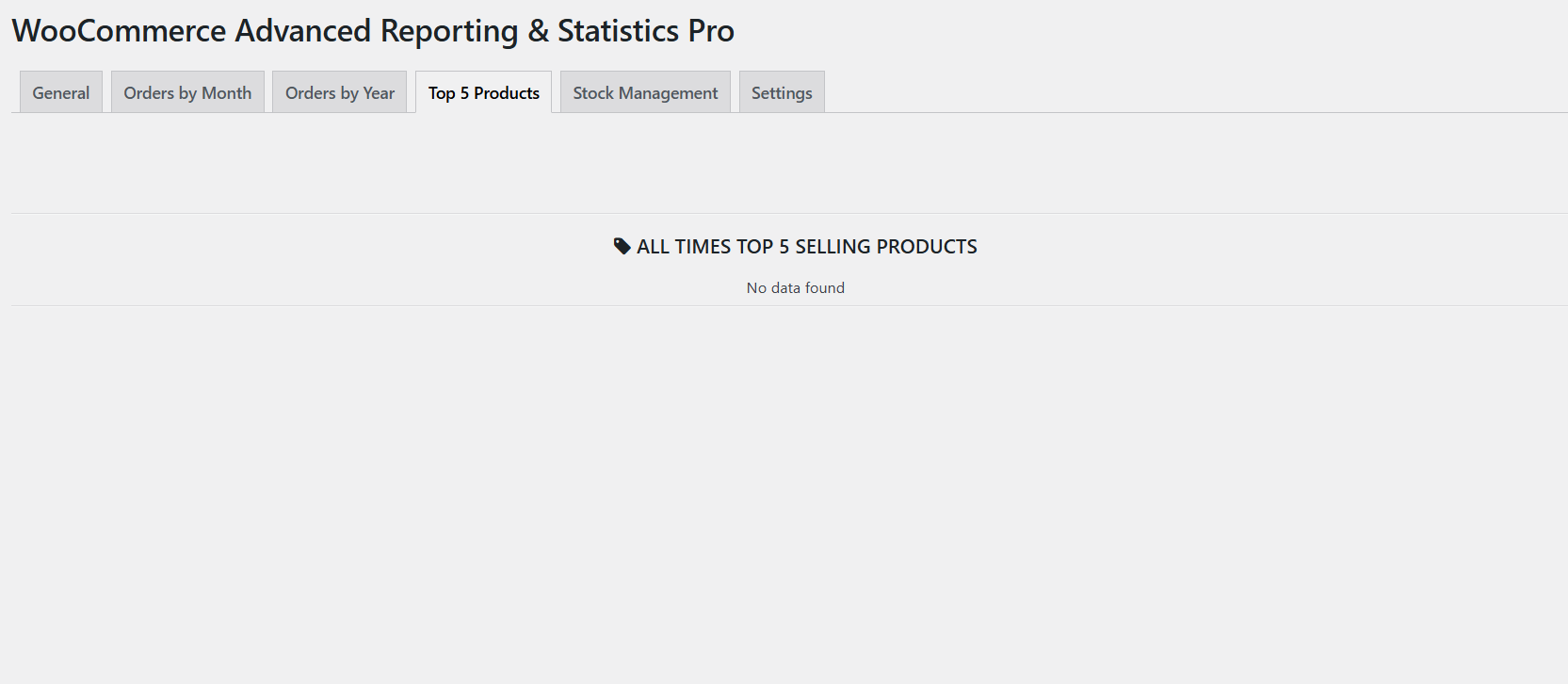Click the WooCommerce Advanced Reporting page title

coord(373,30)
